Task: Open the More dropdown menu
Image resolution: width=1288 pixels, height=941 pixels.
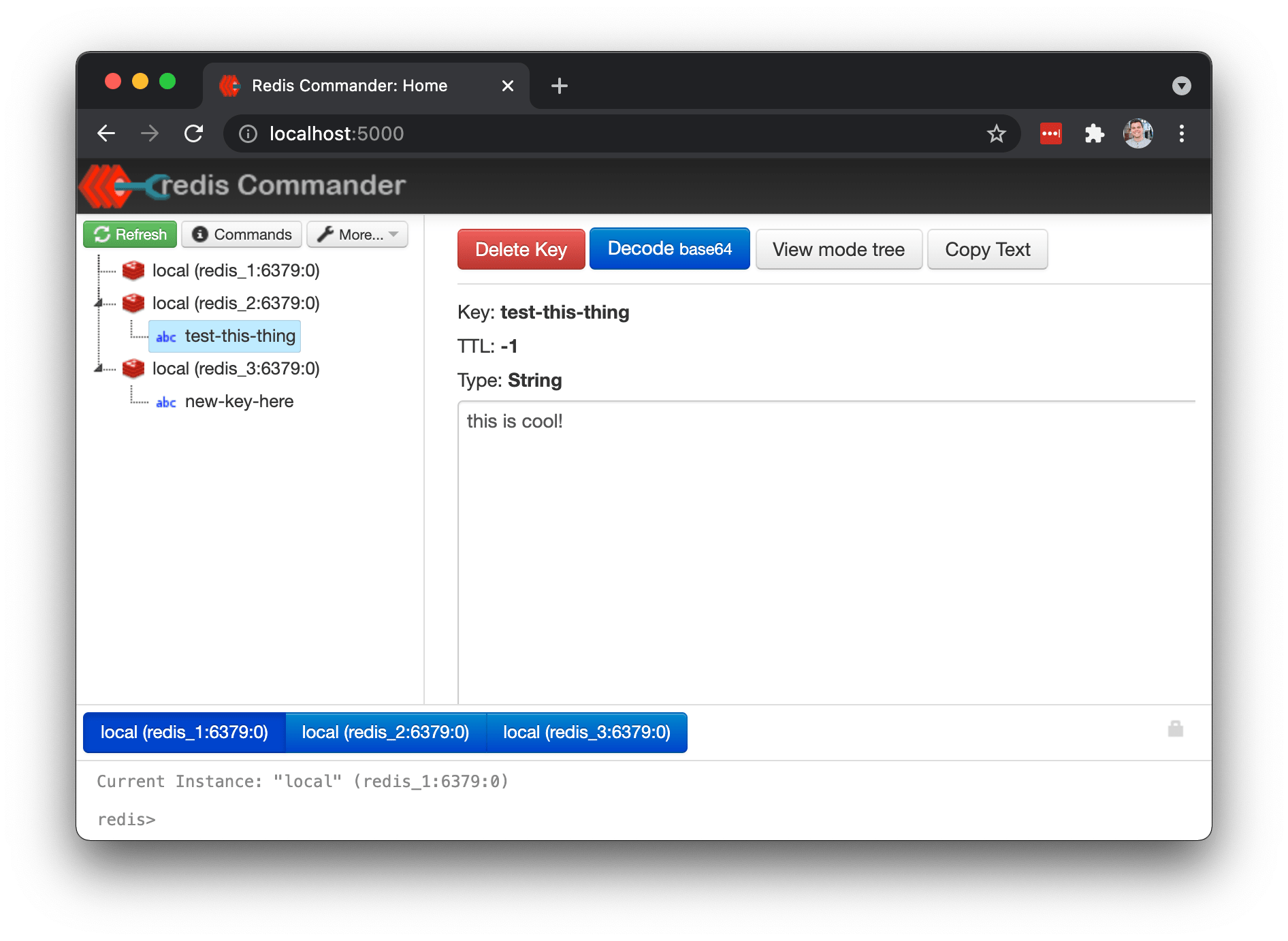Action: [x=357, y=234]
